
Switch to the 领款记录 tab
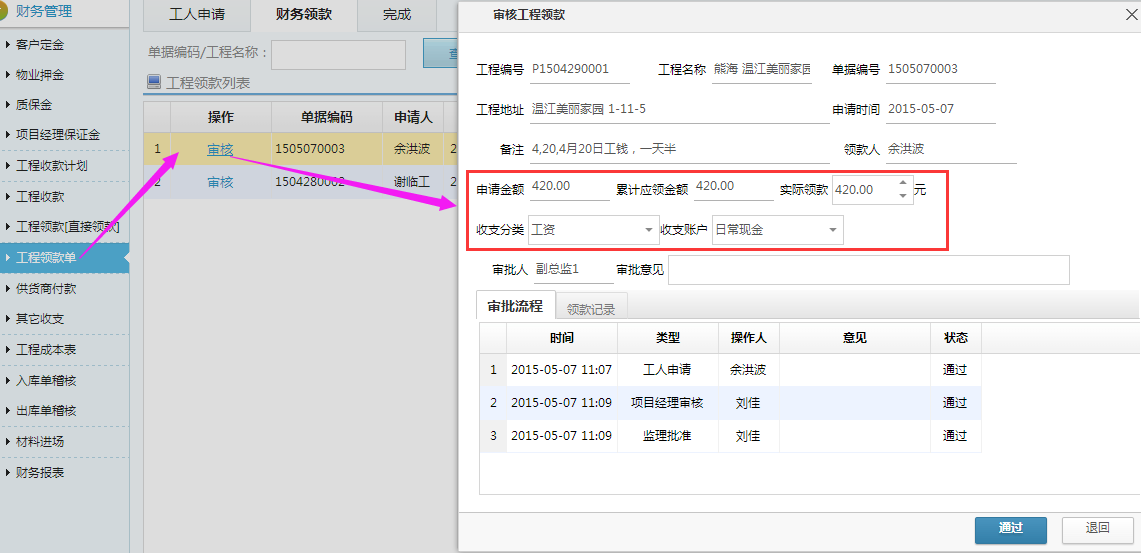(x=591, y=309)
